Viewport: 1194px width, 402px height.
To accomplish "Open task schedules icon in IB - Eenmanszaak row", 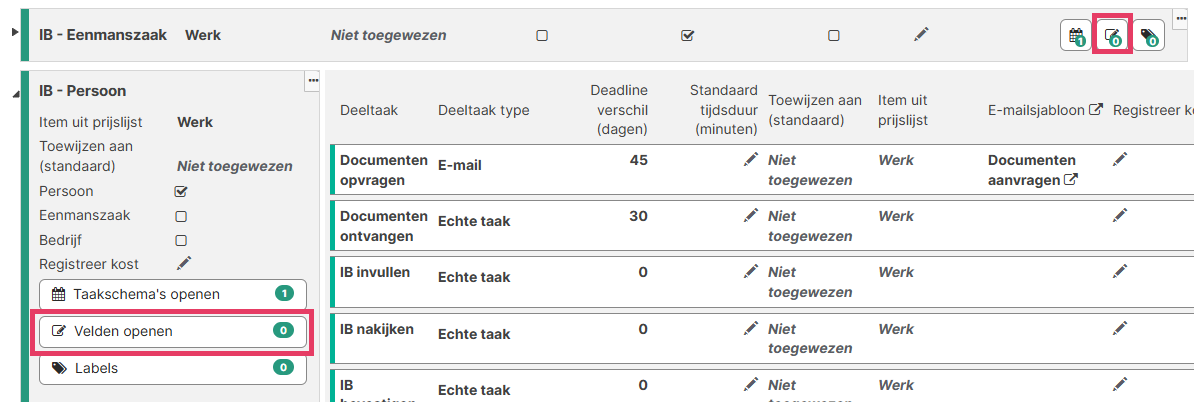I will pos(1076,37).
